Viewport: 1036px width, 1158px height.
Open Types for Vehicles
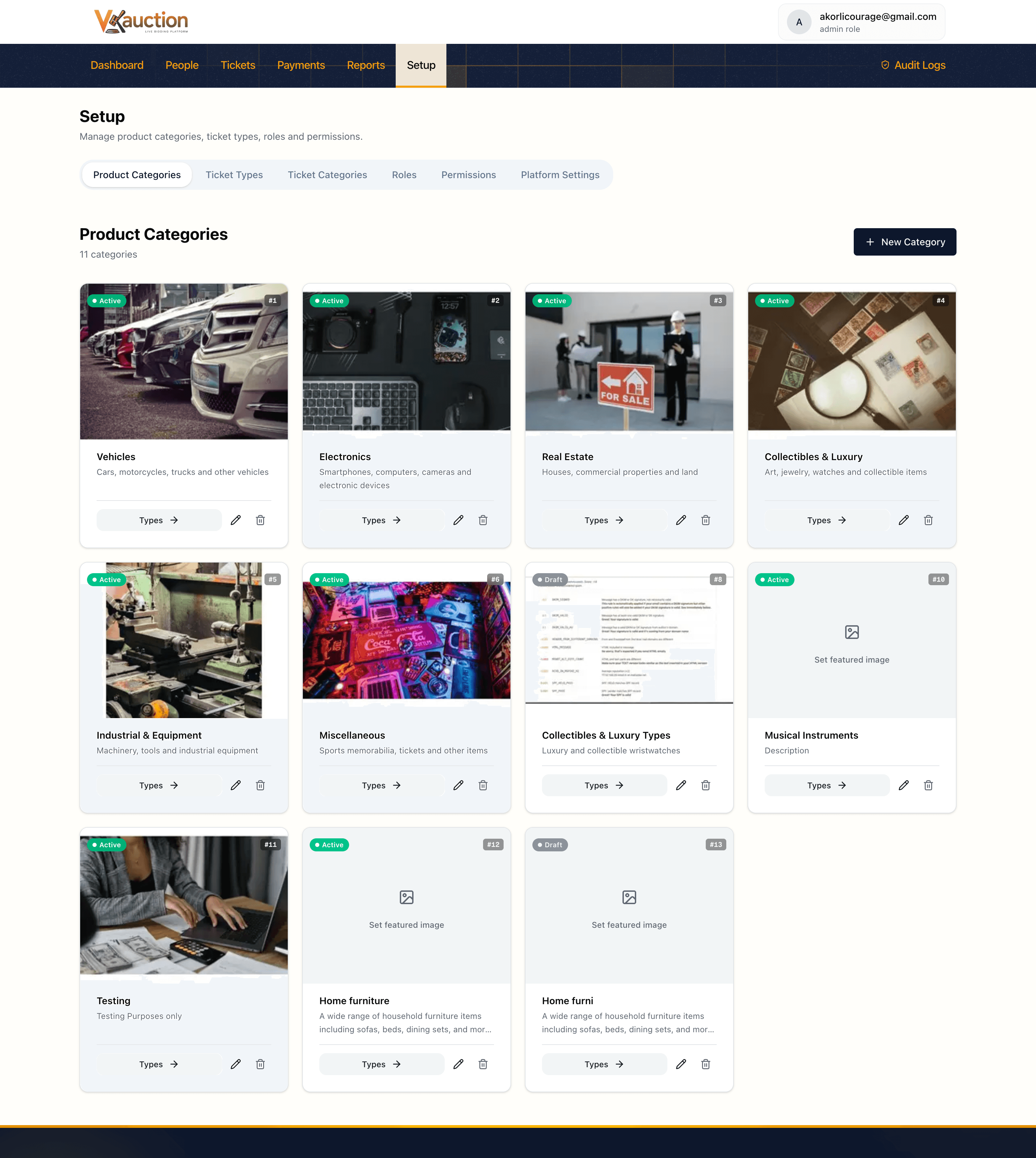pos(159,520)
